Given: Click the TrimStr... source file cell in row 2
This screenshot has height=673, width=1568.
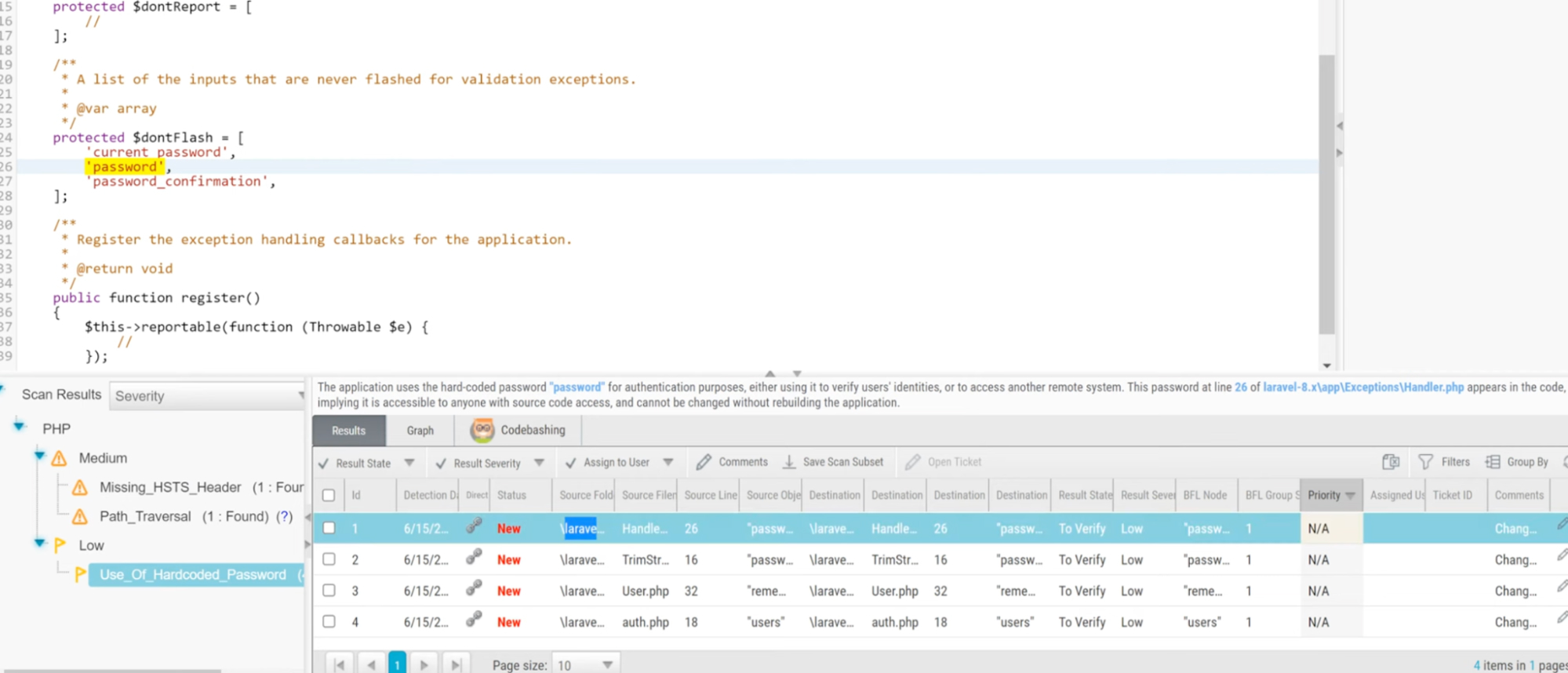Looking at the screenshot, I should click(x=646, y=560).
